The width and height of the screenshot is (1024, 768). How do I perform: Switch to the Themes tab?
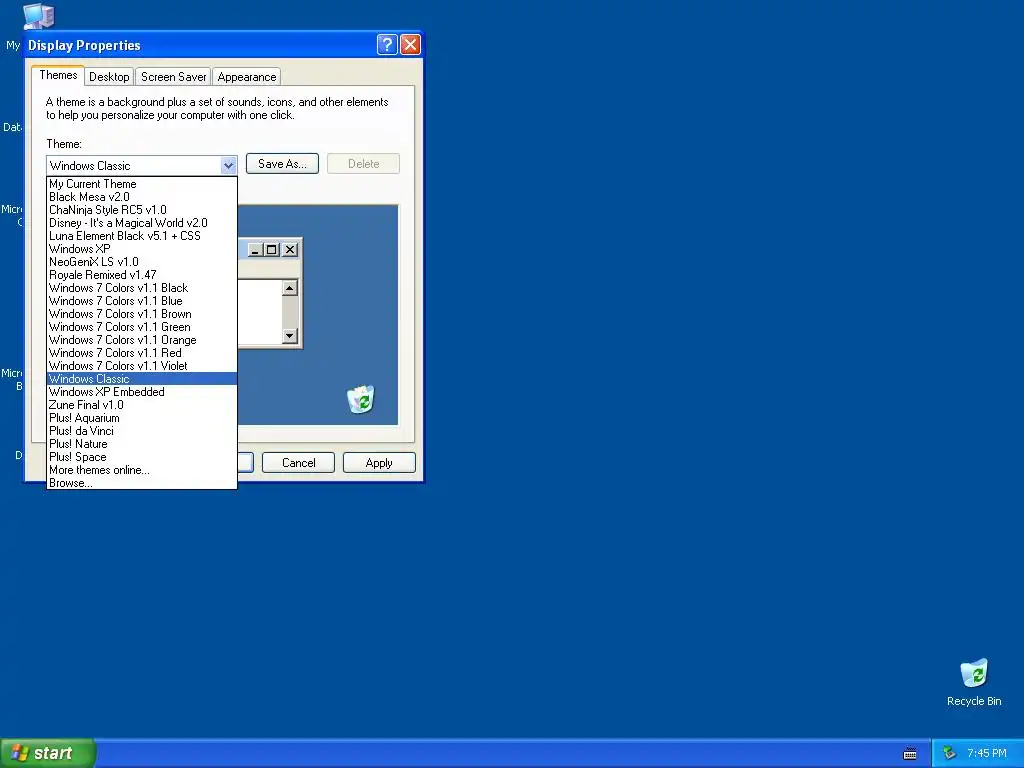(58, 75)
